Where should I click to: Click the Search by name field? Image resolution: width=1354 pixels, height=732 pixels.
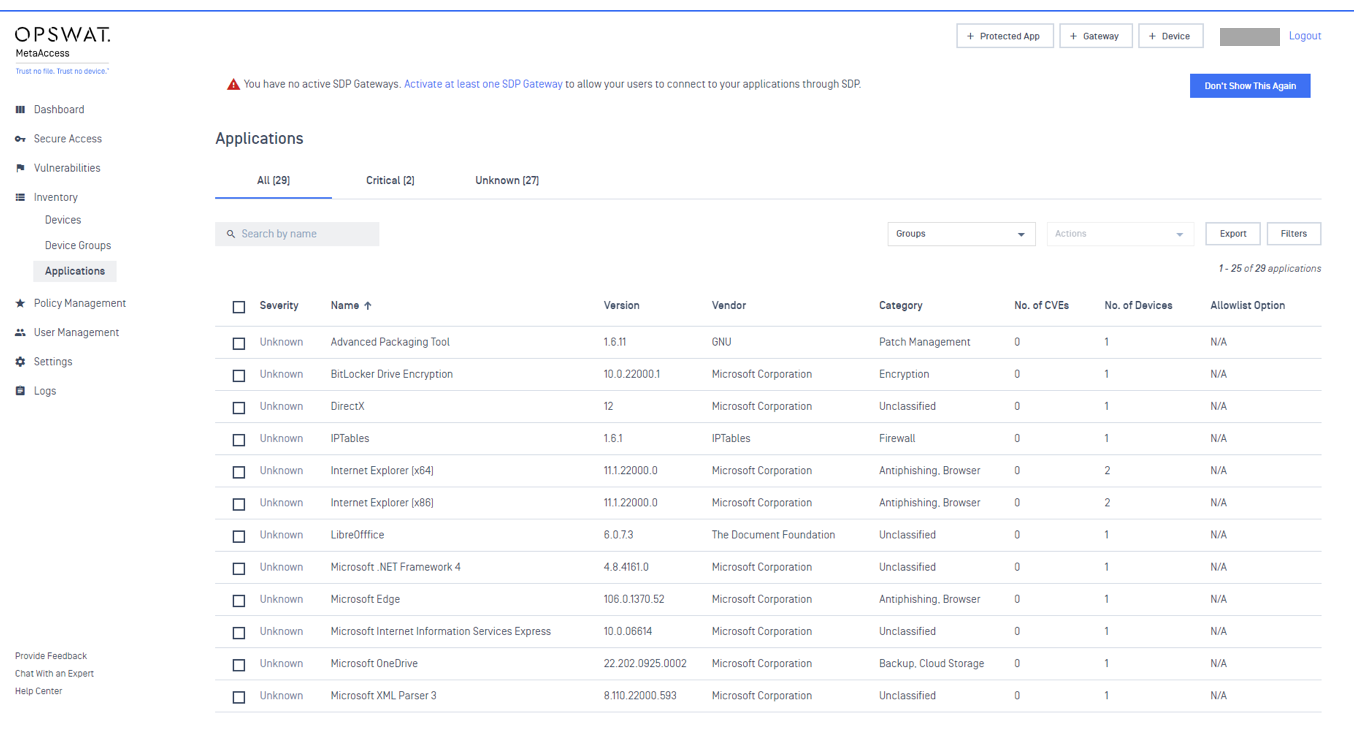pyautogui.click(x=297, y=234)
